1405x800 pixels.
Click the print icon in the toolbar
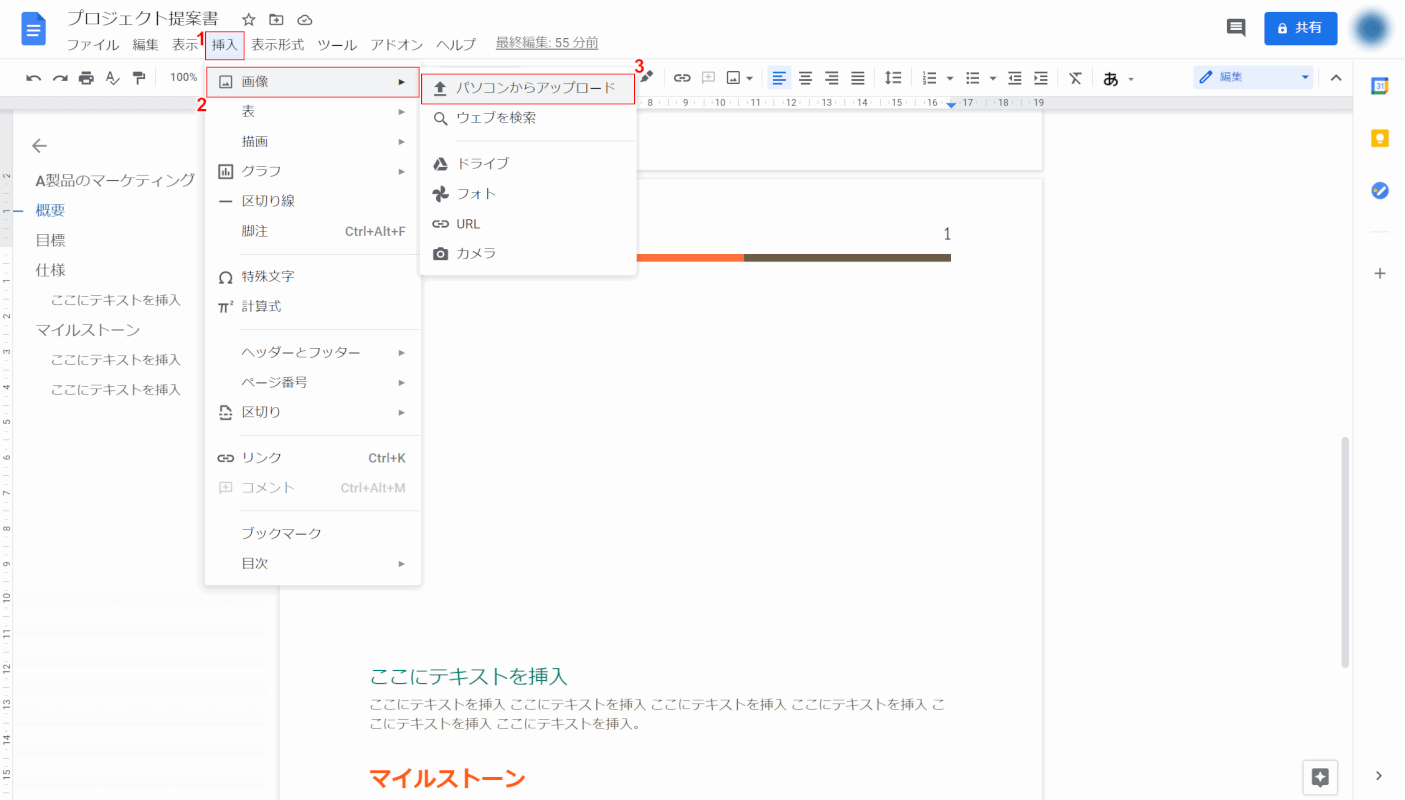(86, 78)
